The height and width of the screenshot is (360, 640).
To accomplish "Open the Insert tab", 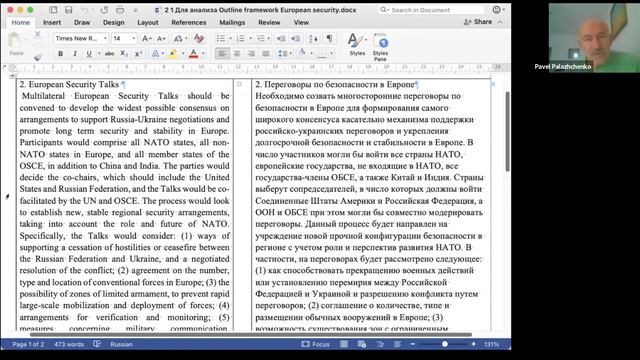I will pyautogui.click(x=52, y=22).
